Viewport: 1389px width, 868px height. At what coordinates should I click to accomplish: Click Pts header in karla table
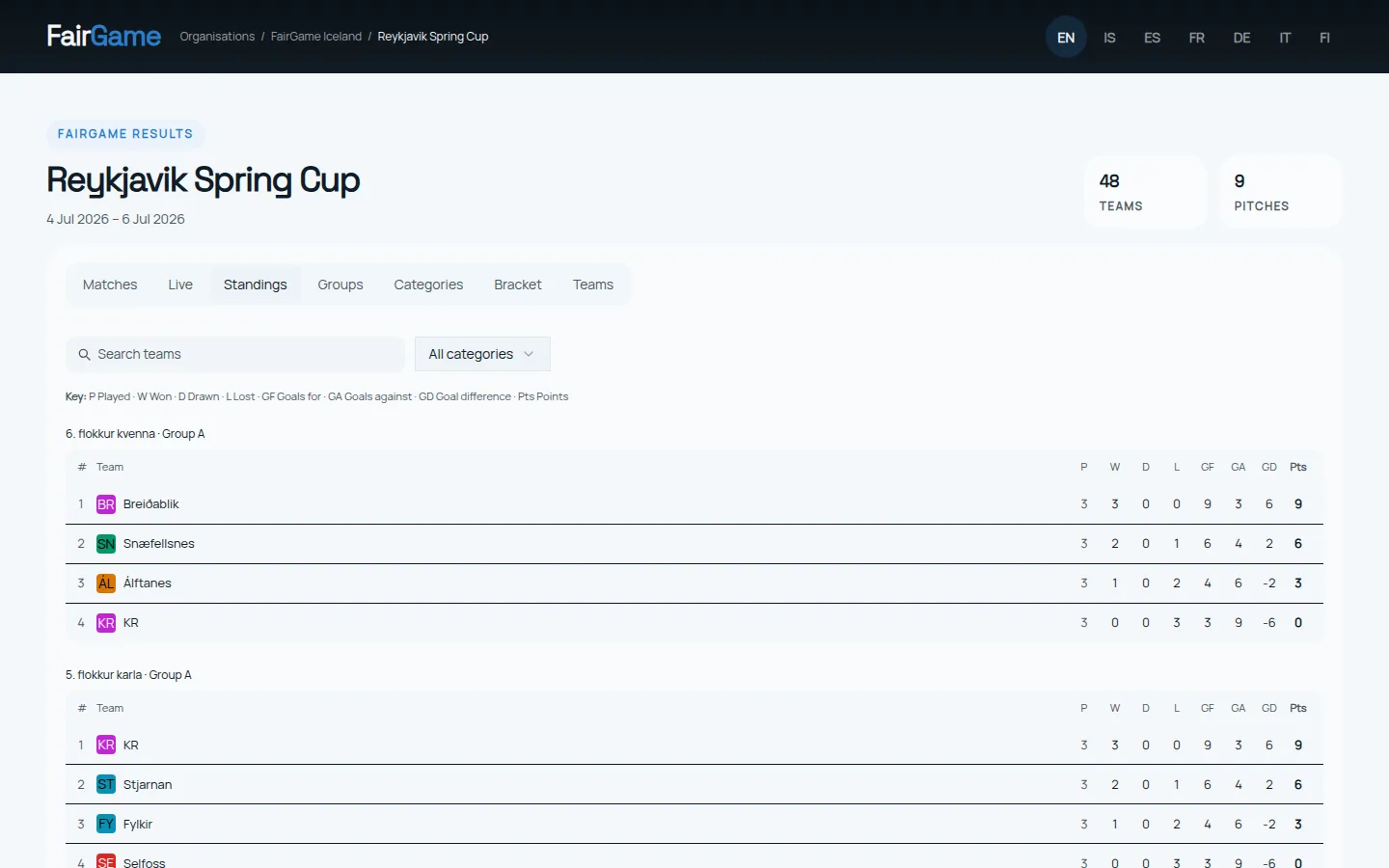[1298, 708]
